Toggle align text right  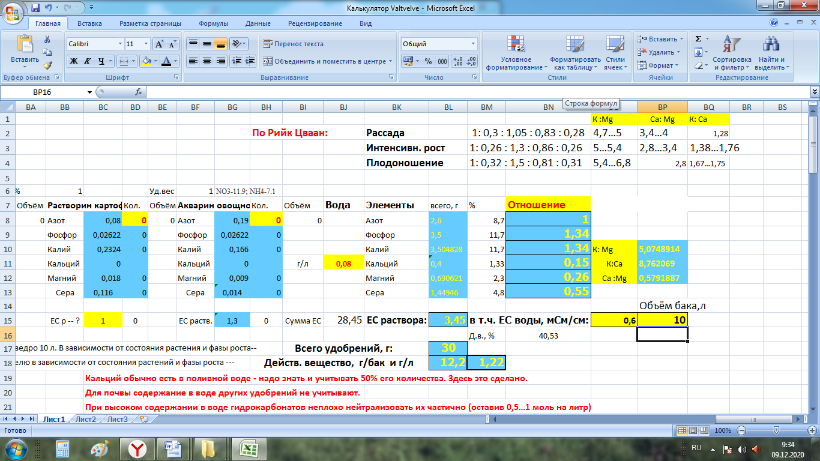tap(220, 61)
